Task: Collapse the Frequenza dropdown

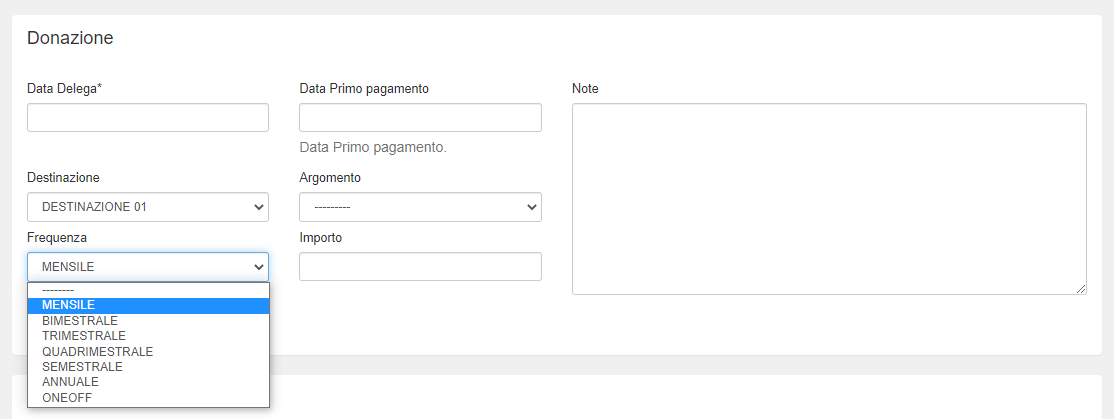Action: [x=147, y=267]
